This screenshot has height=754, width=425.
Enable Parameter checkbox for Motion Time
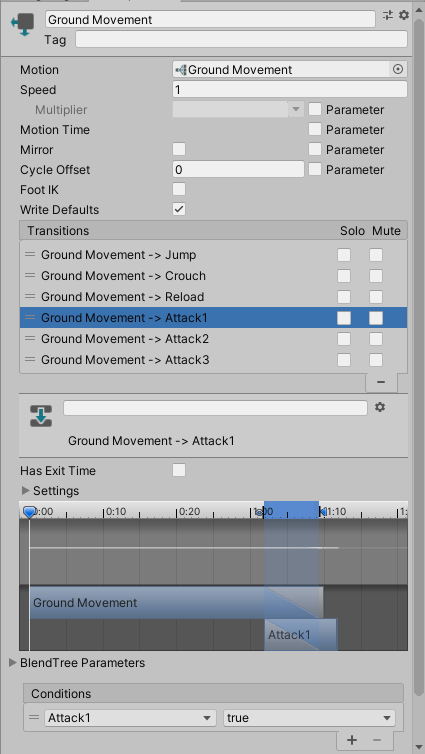[315, 129]
